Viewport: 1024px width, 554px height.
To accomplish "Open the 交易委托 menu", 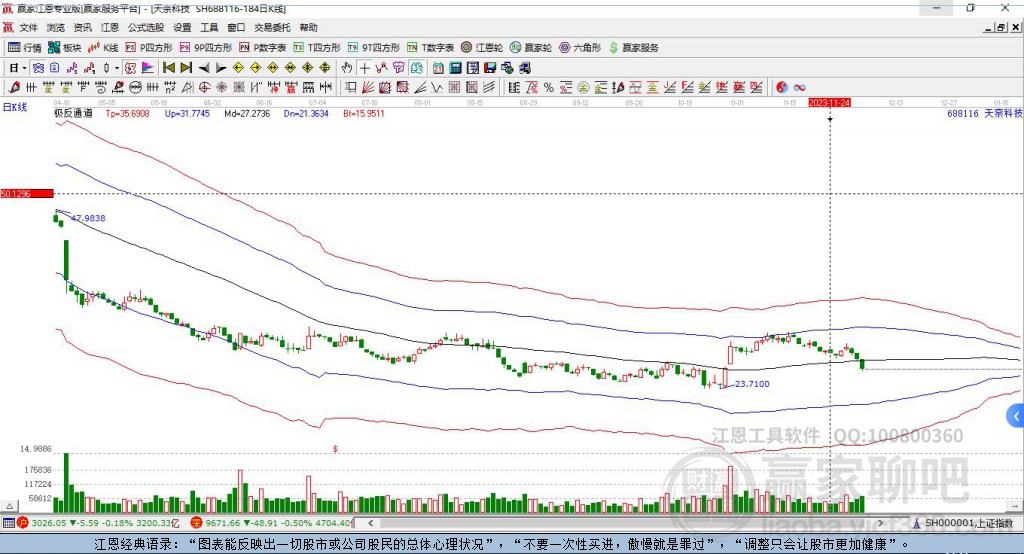I will 272,27.
